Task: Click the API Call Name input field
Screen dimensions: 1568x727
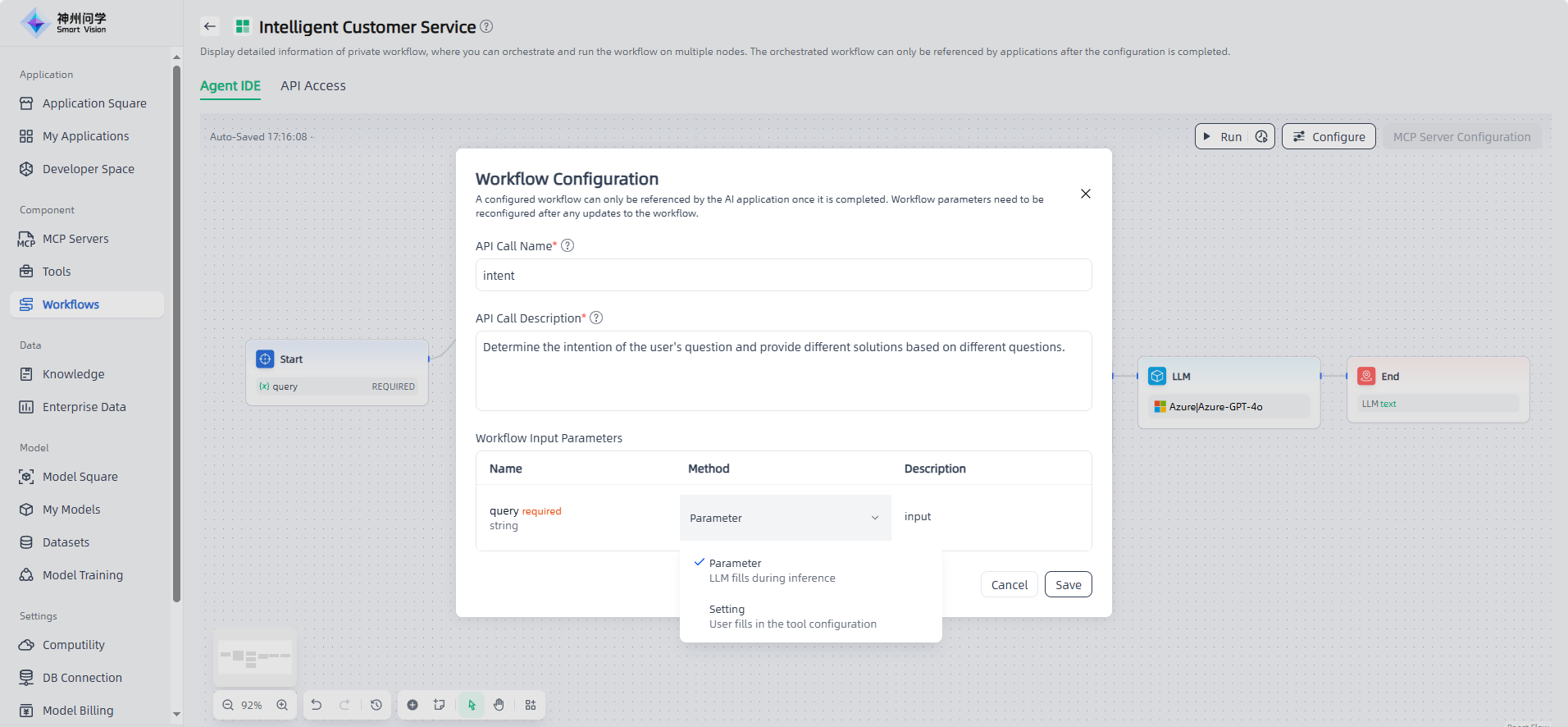Action: tap(783, 276)
